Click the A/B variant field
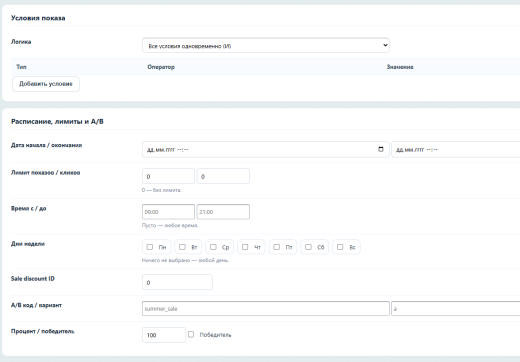This screenshot has width=520, height=362. tap(456, 308)
